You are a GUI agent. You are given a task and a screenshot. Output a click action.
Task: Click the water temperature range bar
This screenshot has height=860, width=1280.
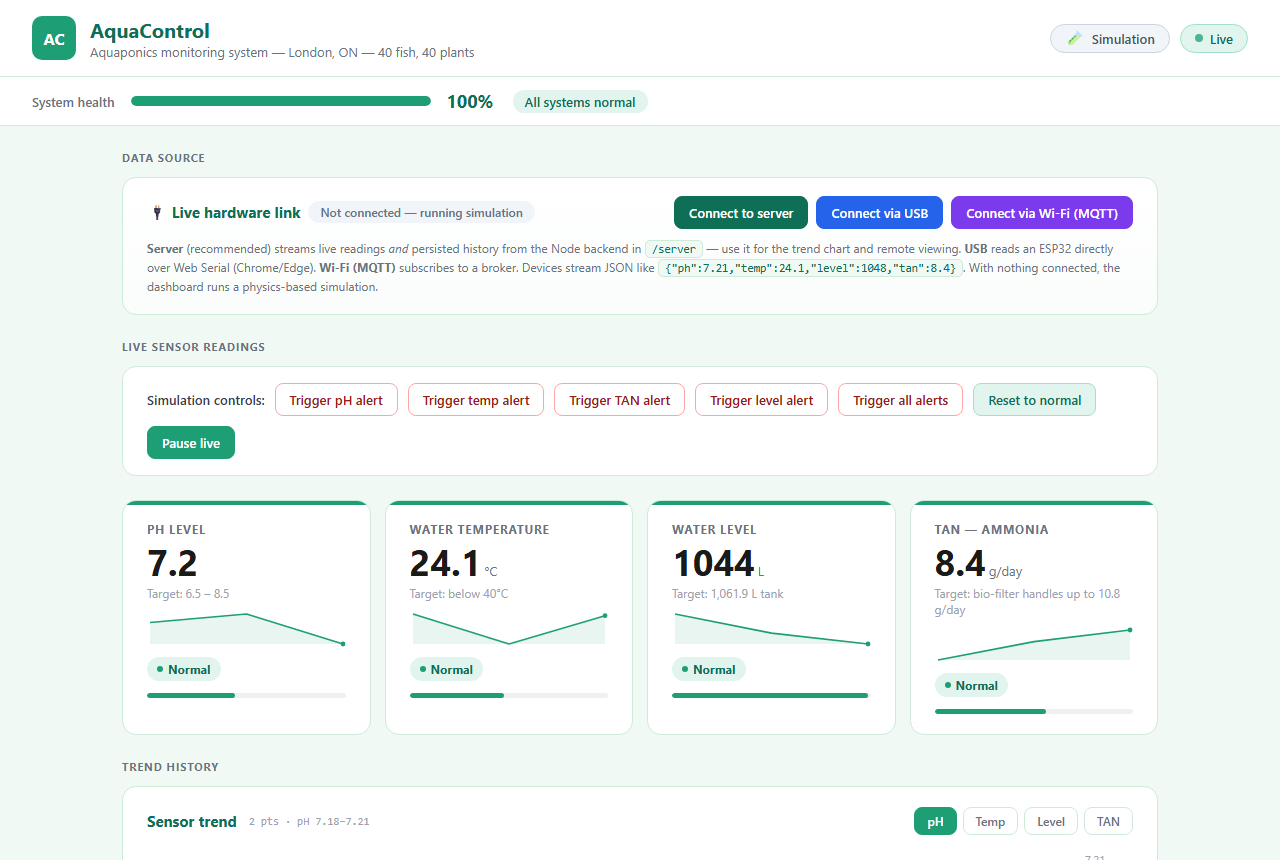(509, 695)
